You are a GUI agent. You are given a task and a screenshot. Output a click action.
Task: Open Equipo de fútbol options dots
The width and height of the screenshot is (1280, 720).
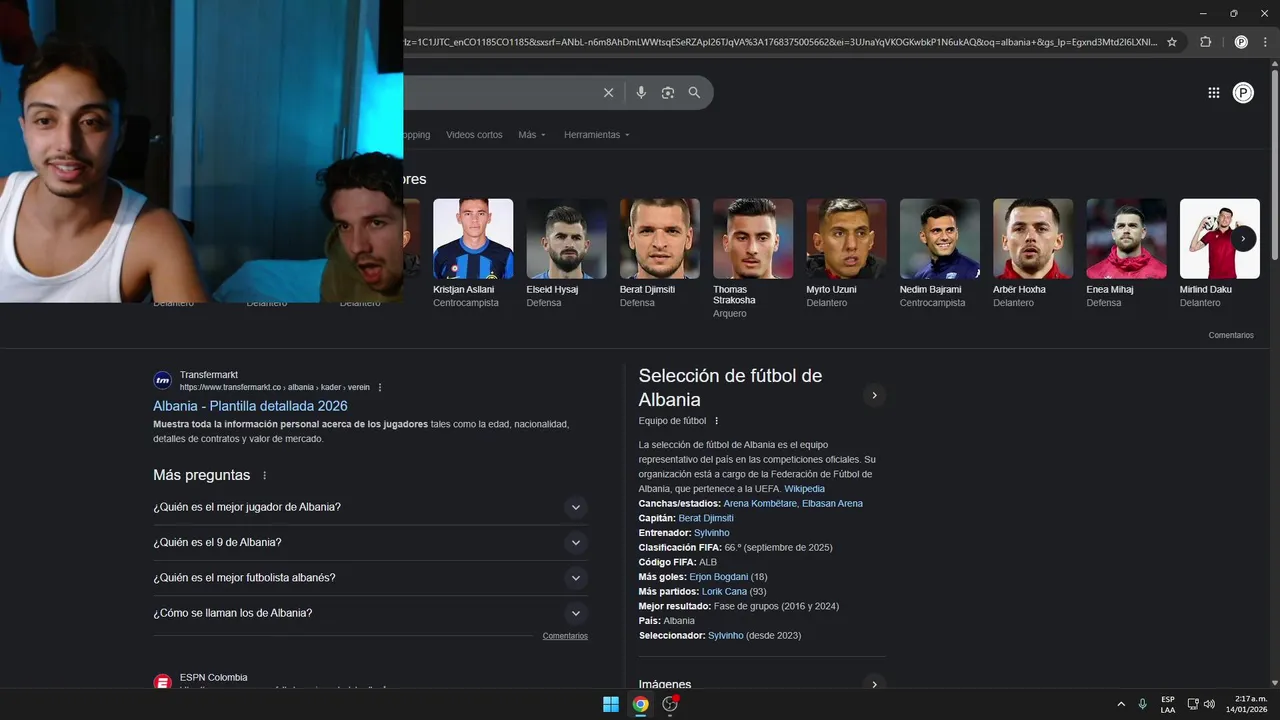(716, 421)
